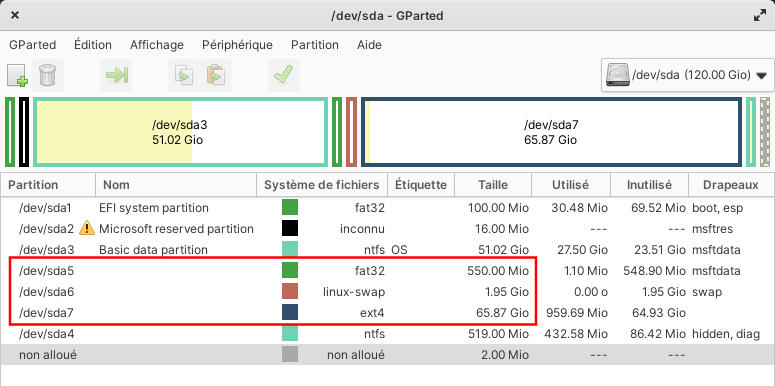The width and height of the screenshot is (775, 386).
Task: Open the /dev/sda device dropdown arrow
Action: coord(761,76)
